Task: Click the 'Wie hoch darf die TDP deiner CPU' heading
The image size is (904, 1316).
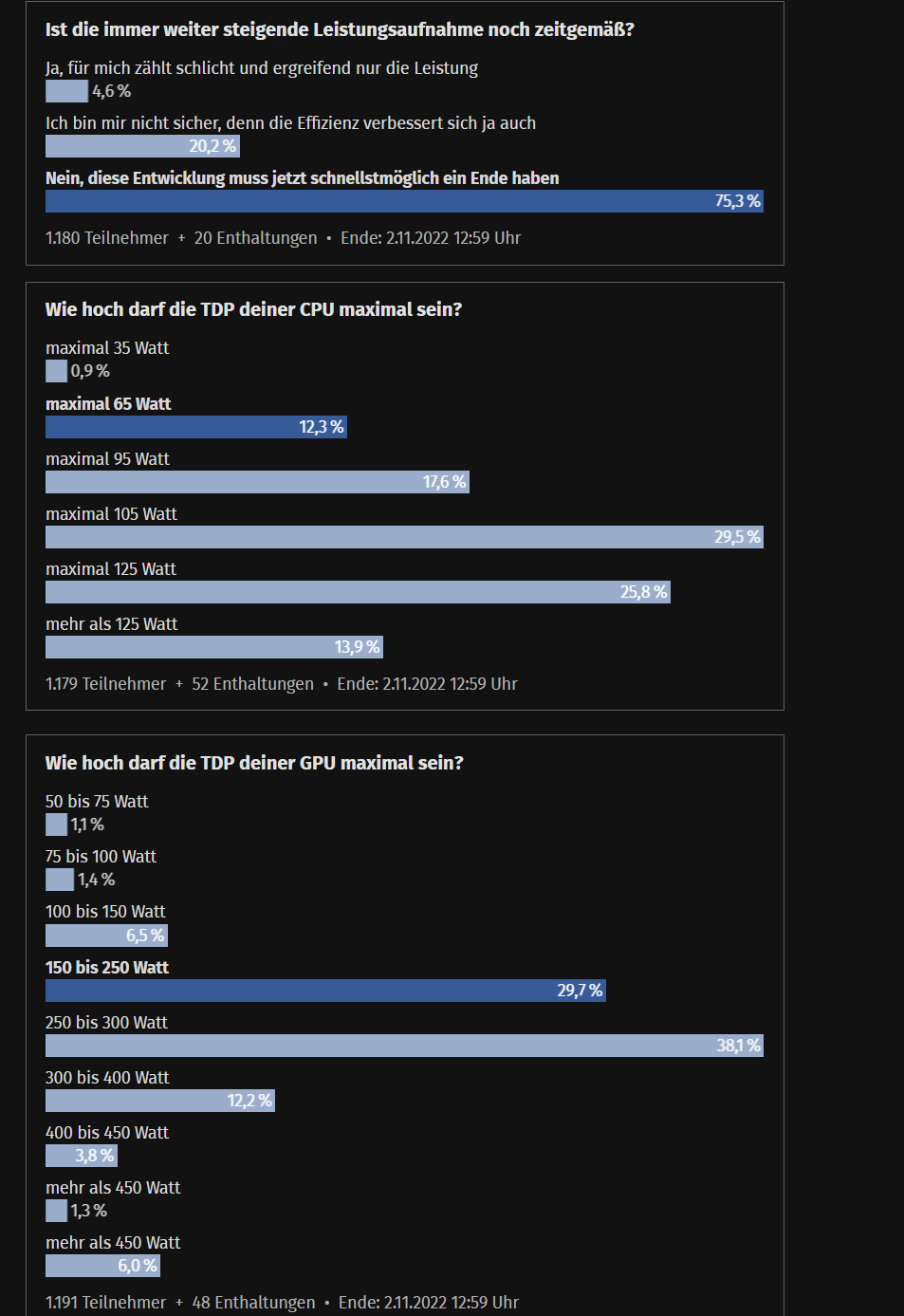Action: click(x=253, y=309)
